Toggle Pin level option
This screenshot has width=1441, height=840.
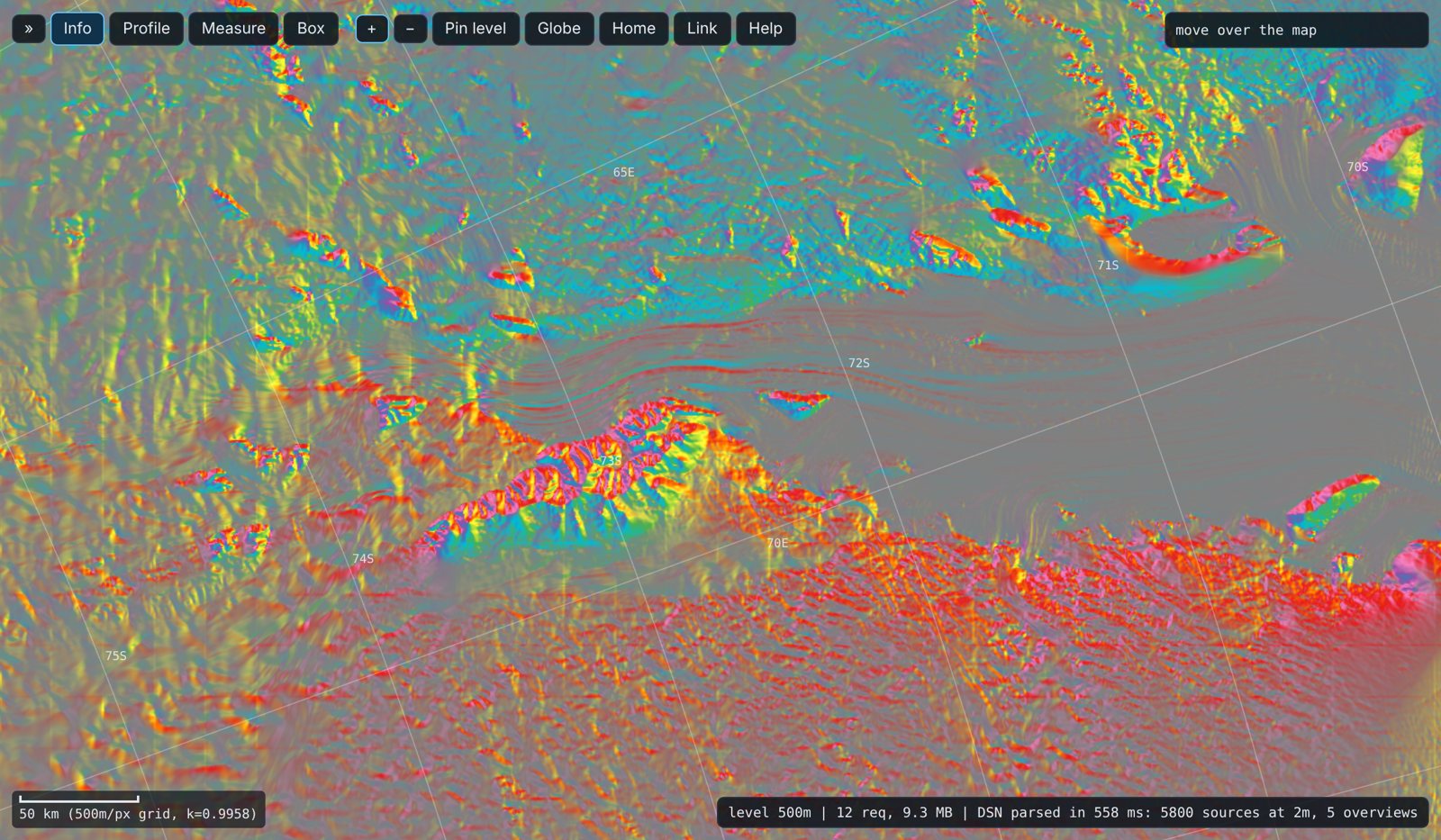[x=476, y=29]
